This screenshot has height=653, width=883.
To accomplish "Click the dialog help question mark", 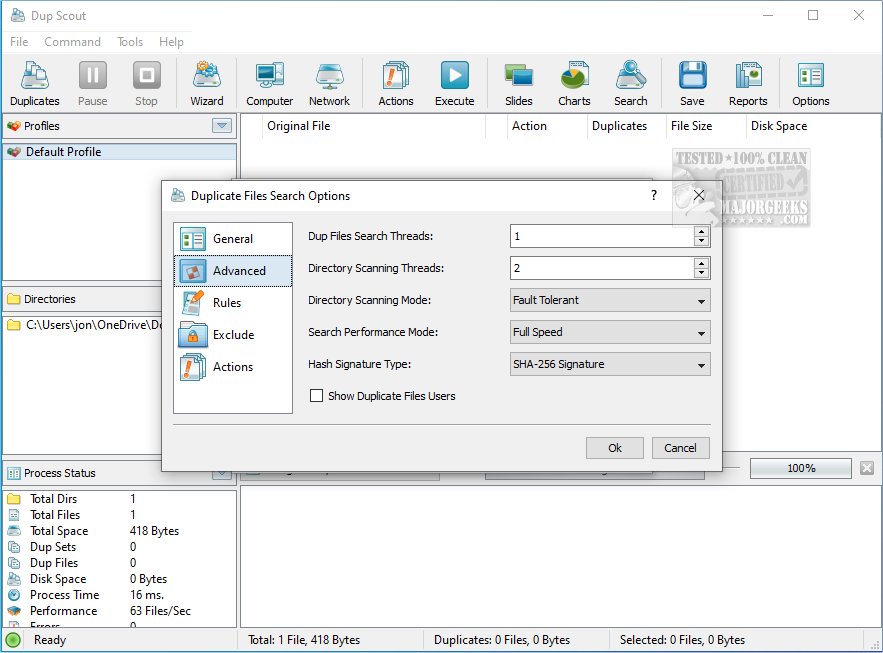I will coord(654,195).
